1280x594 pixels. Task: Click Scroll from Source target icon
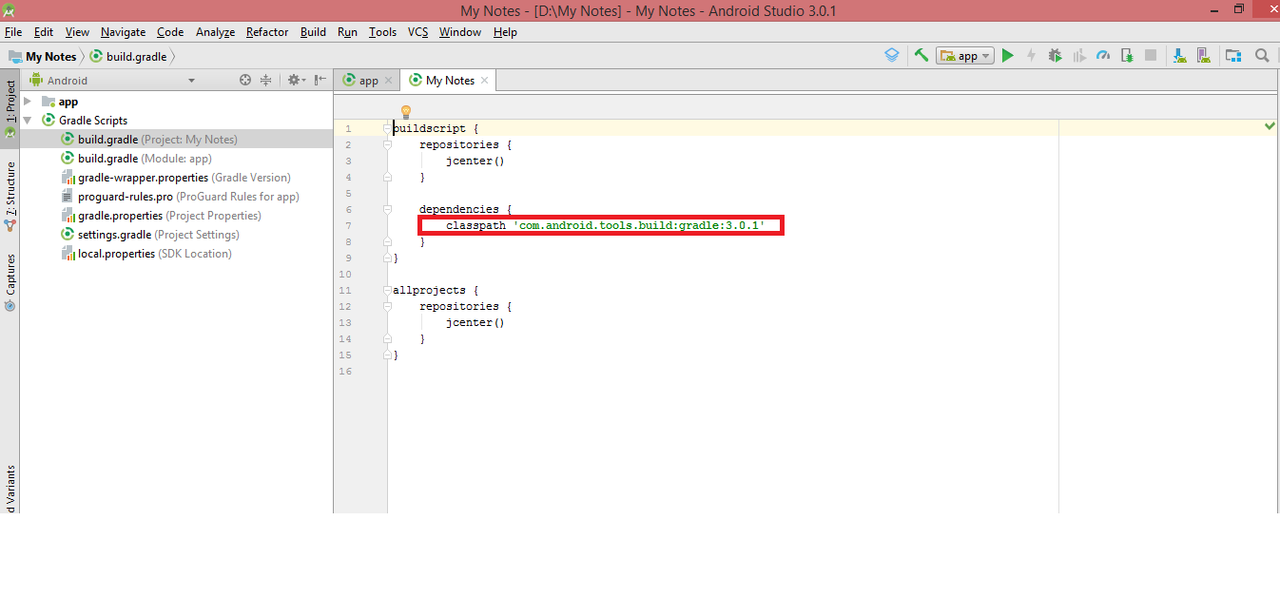[245, 80]
